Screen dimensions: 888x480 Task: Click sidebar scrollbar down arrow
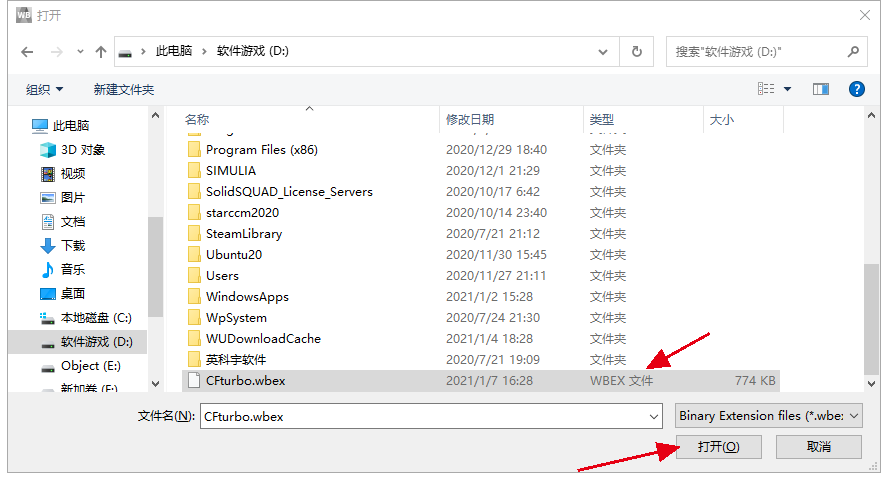coord(155,383)
